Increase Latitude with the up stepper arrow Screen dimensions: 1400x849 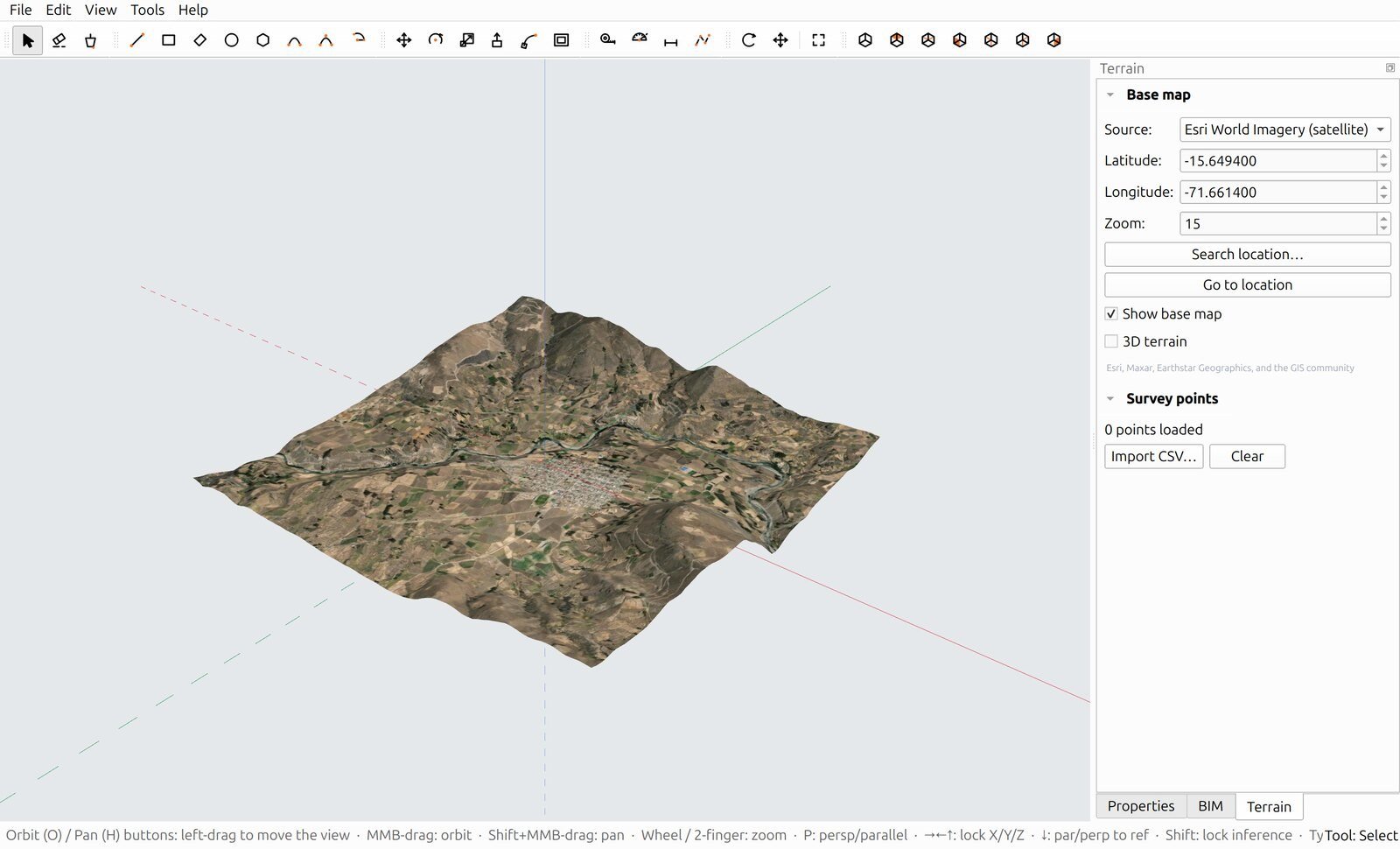[x=1383, y=156]
